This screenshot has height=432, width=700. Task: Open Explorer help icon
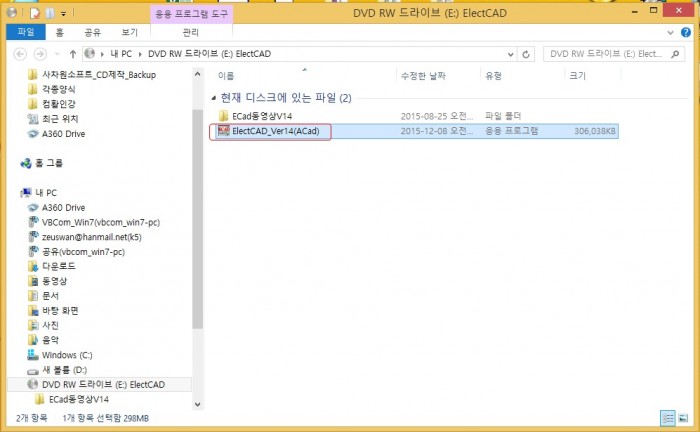pyautogui.click(x=686, y=32)
